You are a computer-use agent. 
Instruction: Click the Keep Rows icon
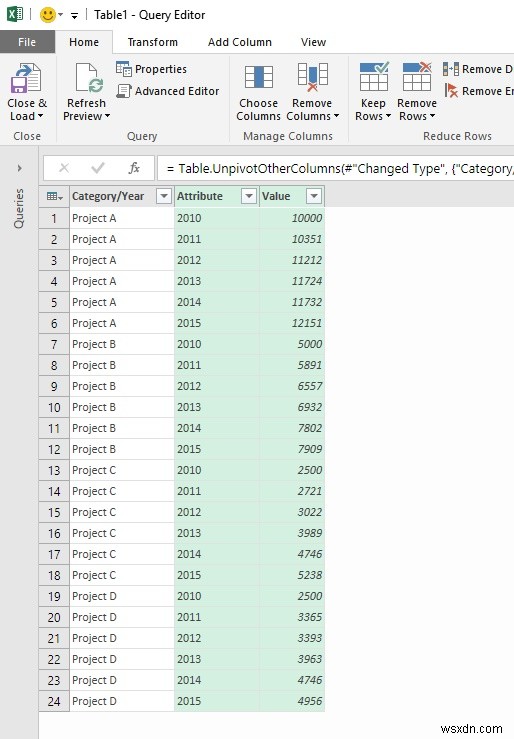374,76
